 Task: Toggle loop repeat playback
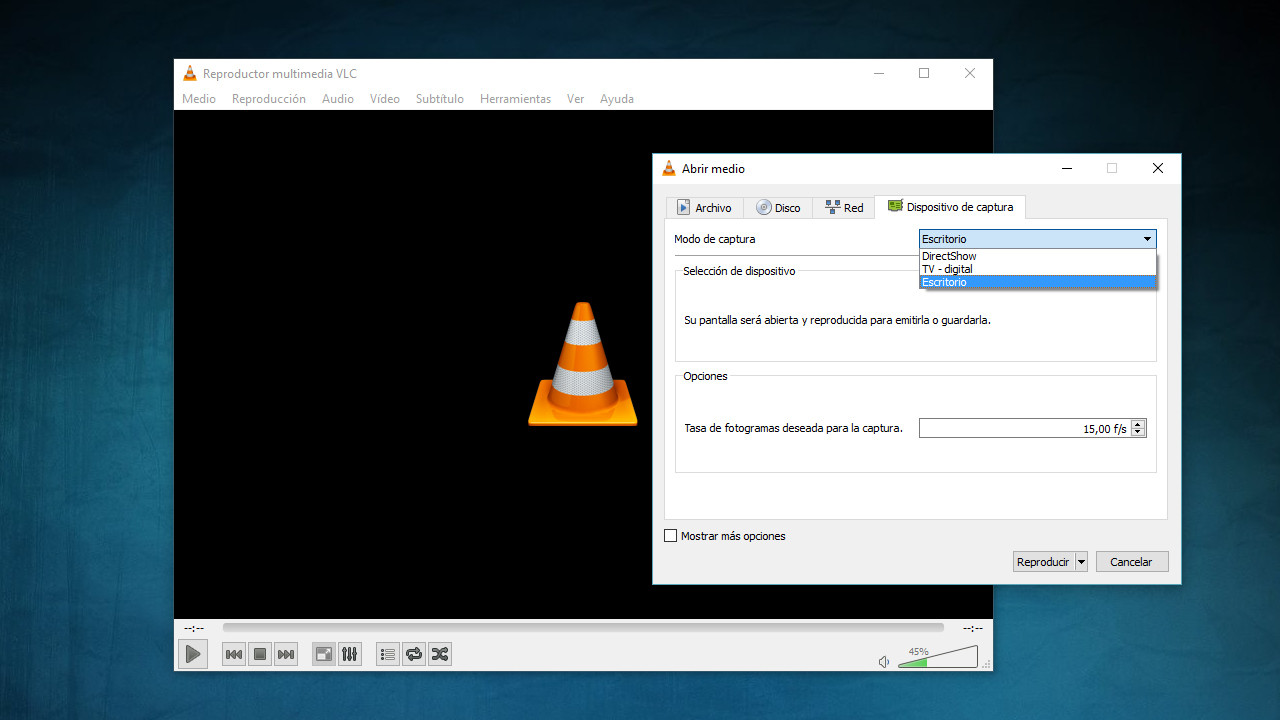point(413,653)
